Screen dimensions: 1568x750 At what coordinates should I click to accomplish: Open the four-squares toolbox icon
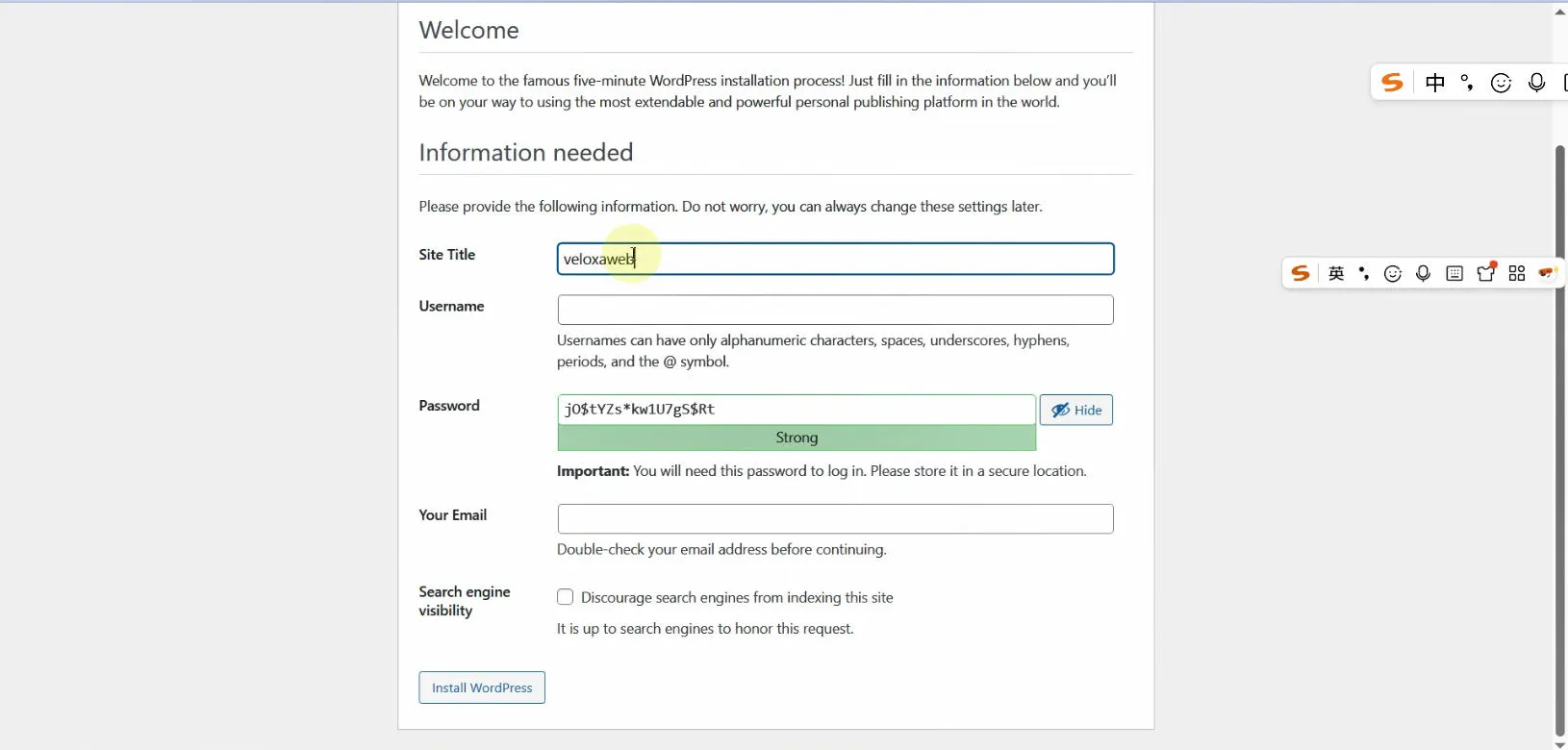pos(1517,274)
